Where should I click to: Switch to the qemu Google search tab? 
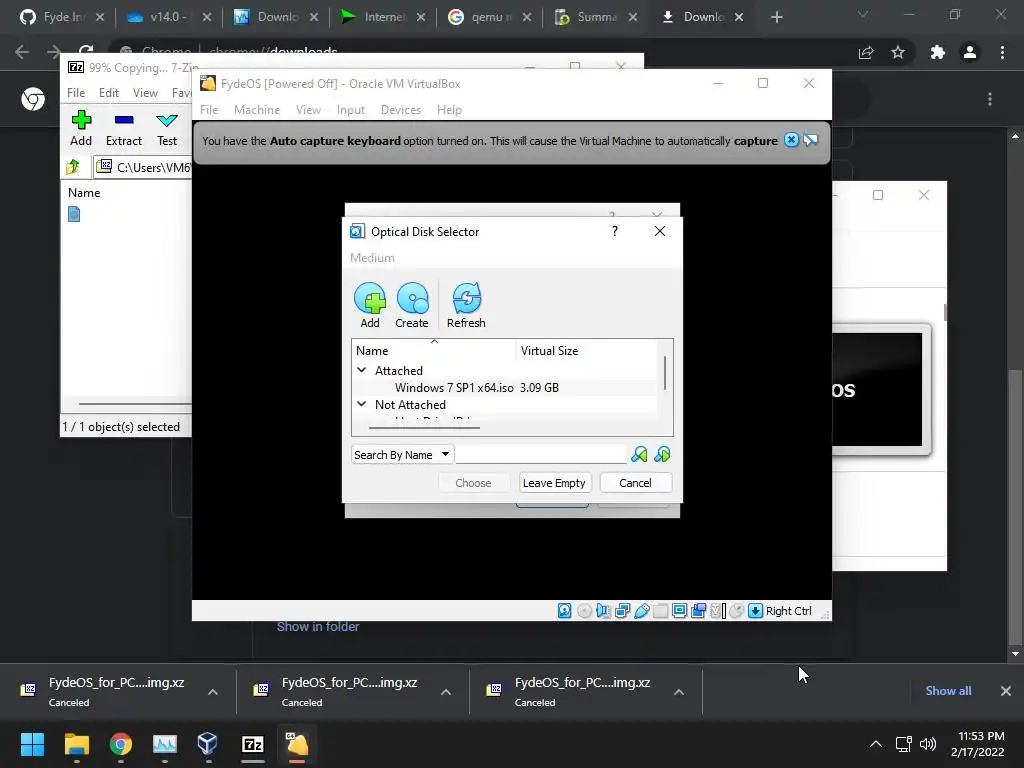(x=488, y=17)
